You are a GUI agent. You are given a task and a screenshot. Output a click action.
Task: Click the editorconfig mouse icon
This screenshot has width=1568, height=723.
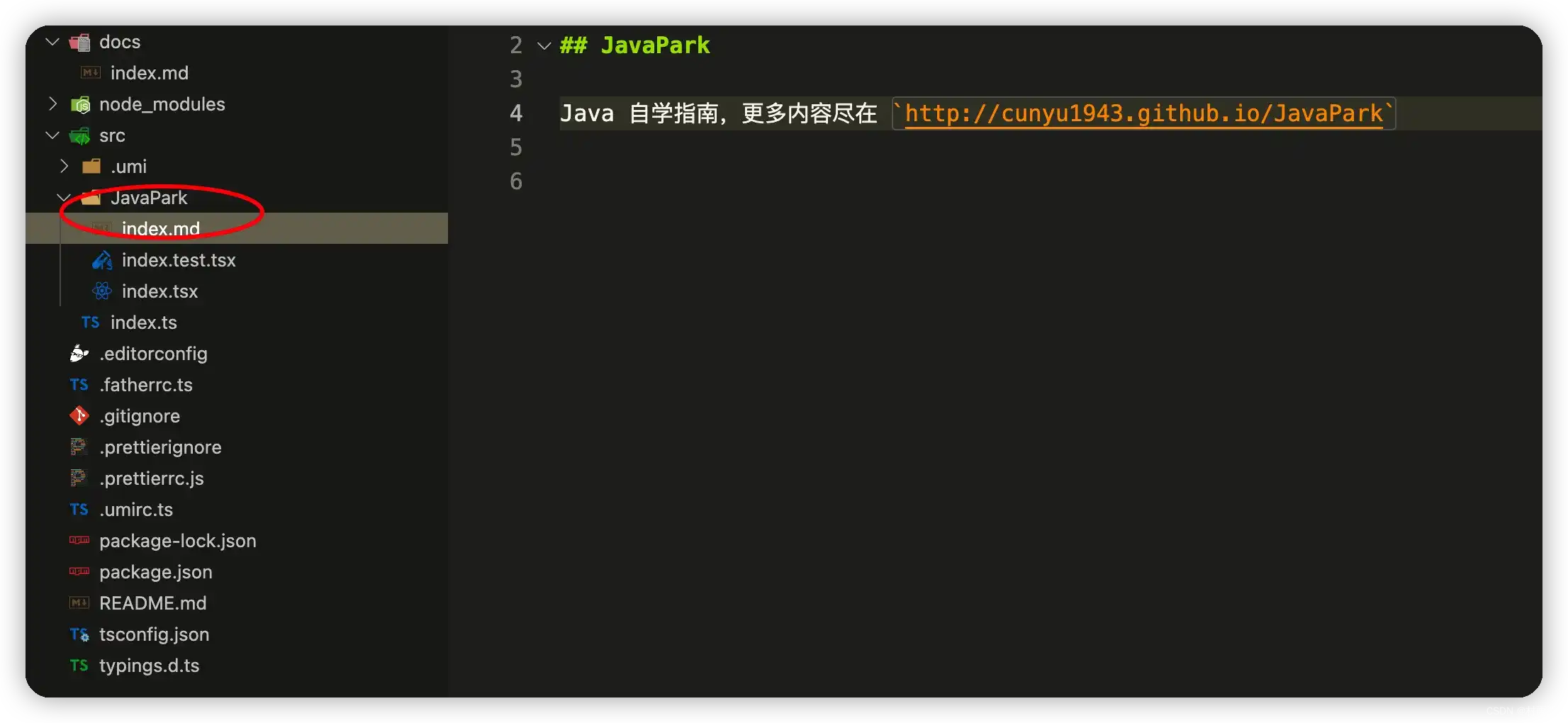point(79,354)
